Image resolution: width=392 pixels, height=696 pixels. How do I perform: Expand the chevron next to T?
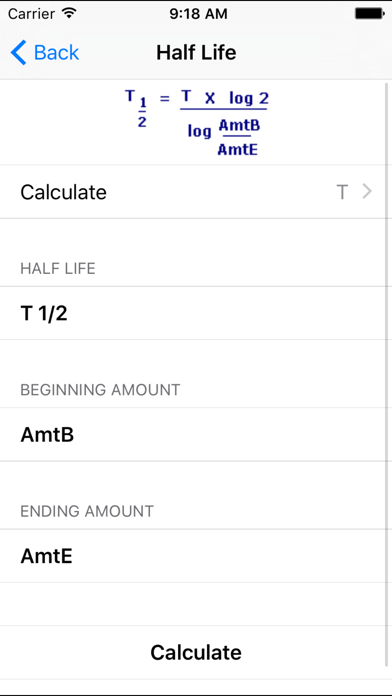pos(367,192)
